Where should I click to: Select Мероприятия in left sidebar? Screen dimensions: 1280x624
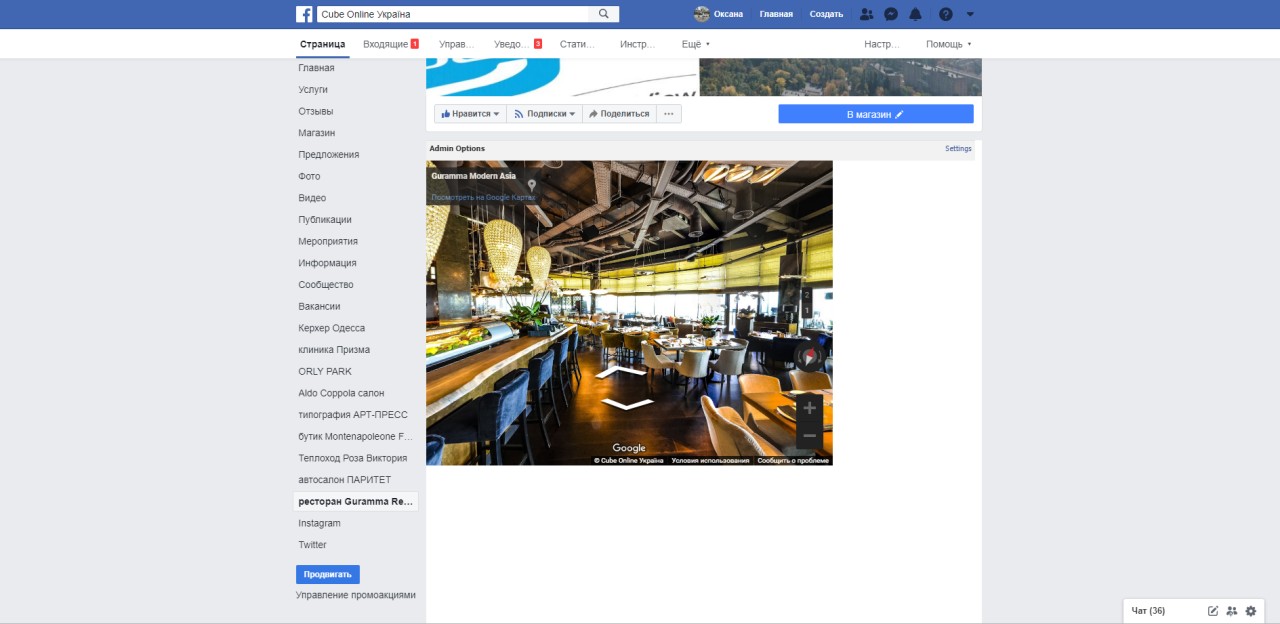click(x=328, y=241)
